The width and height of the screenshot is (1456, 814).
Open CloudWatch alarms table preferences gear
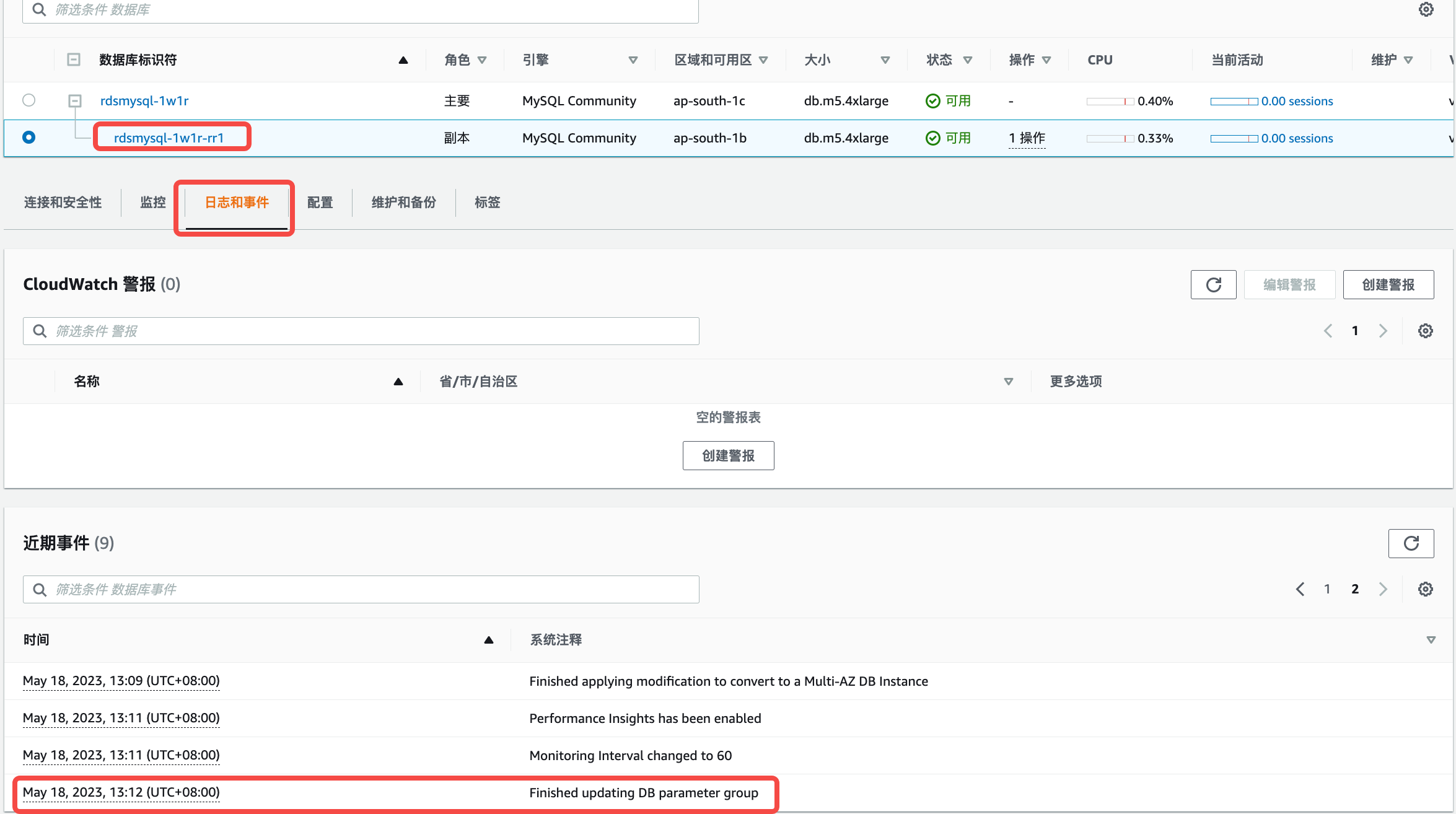tap(1425, 331)
